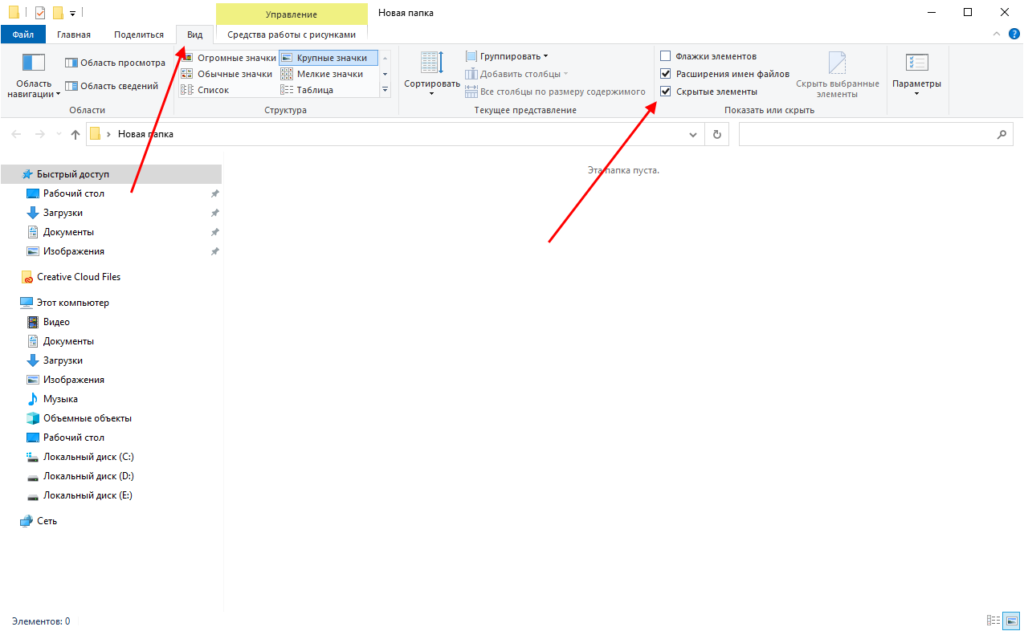1024x631 pixels.
Task: Open the Файл tab
Action: (x=23, y=35)
